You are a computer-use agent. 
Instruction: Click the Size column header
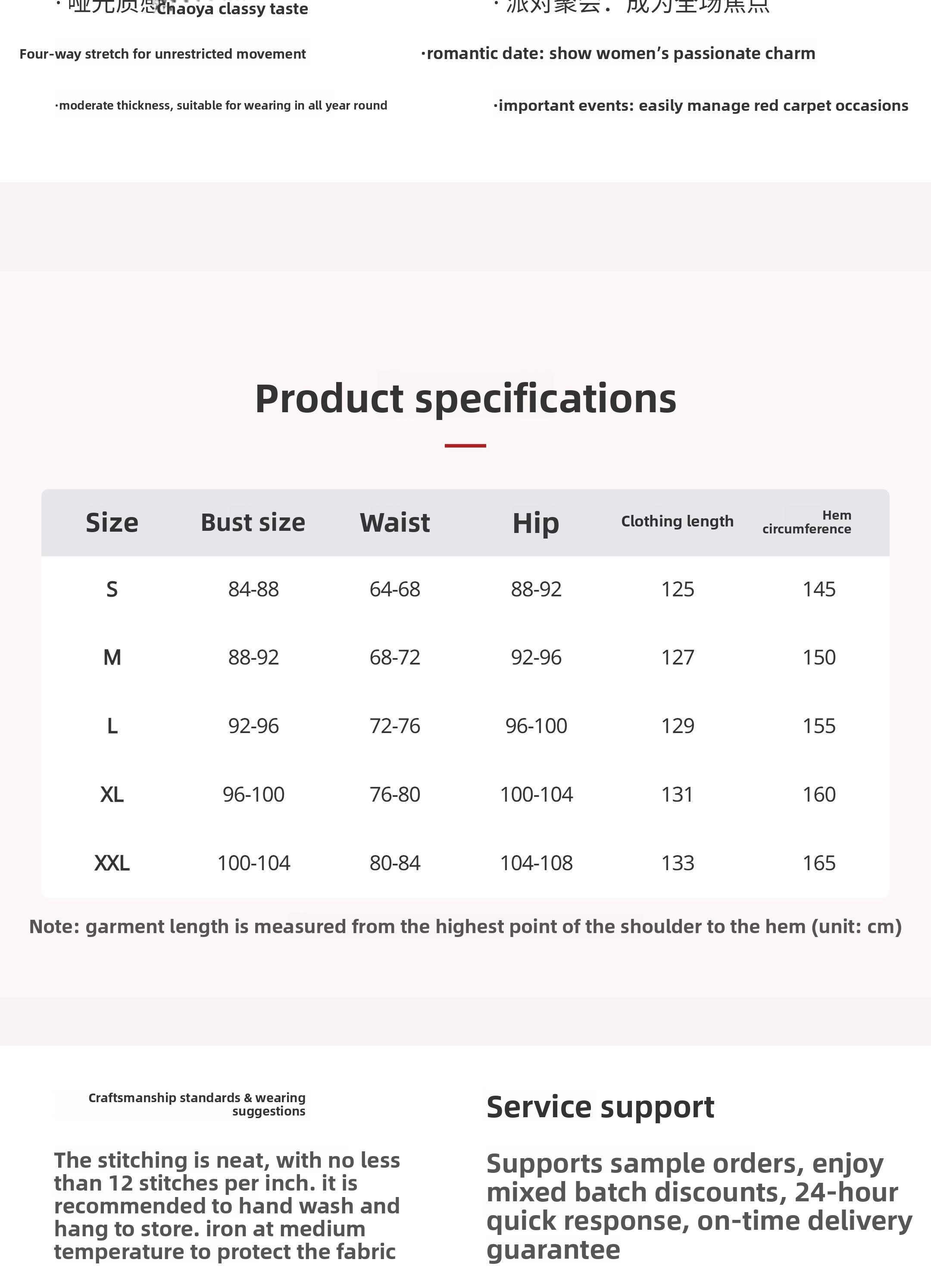click(112, 523)
